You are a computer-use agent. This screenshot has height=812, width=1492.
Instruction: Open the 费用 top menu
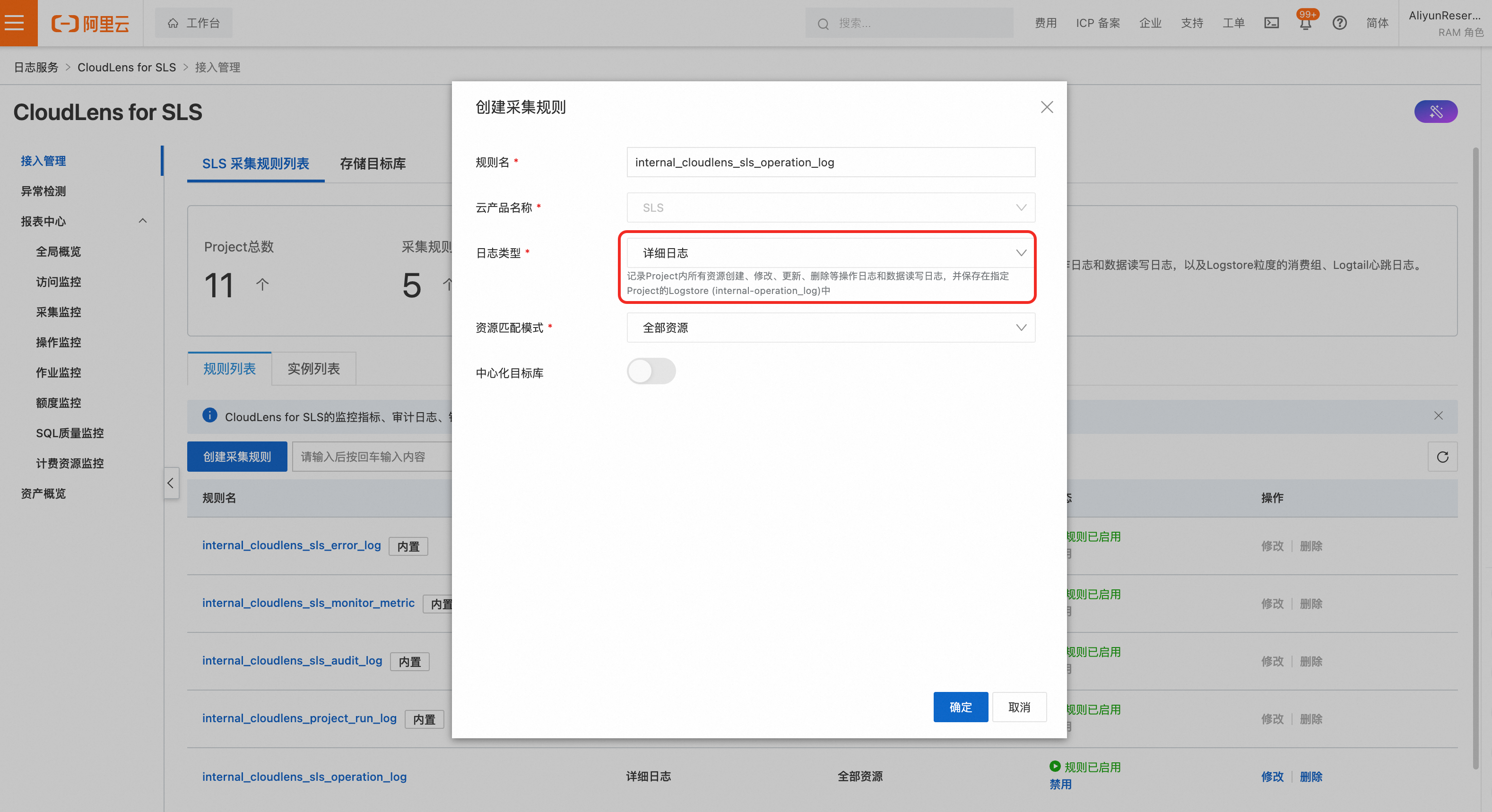point(1045,23)
